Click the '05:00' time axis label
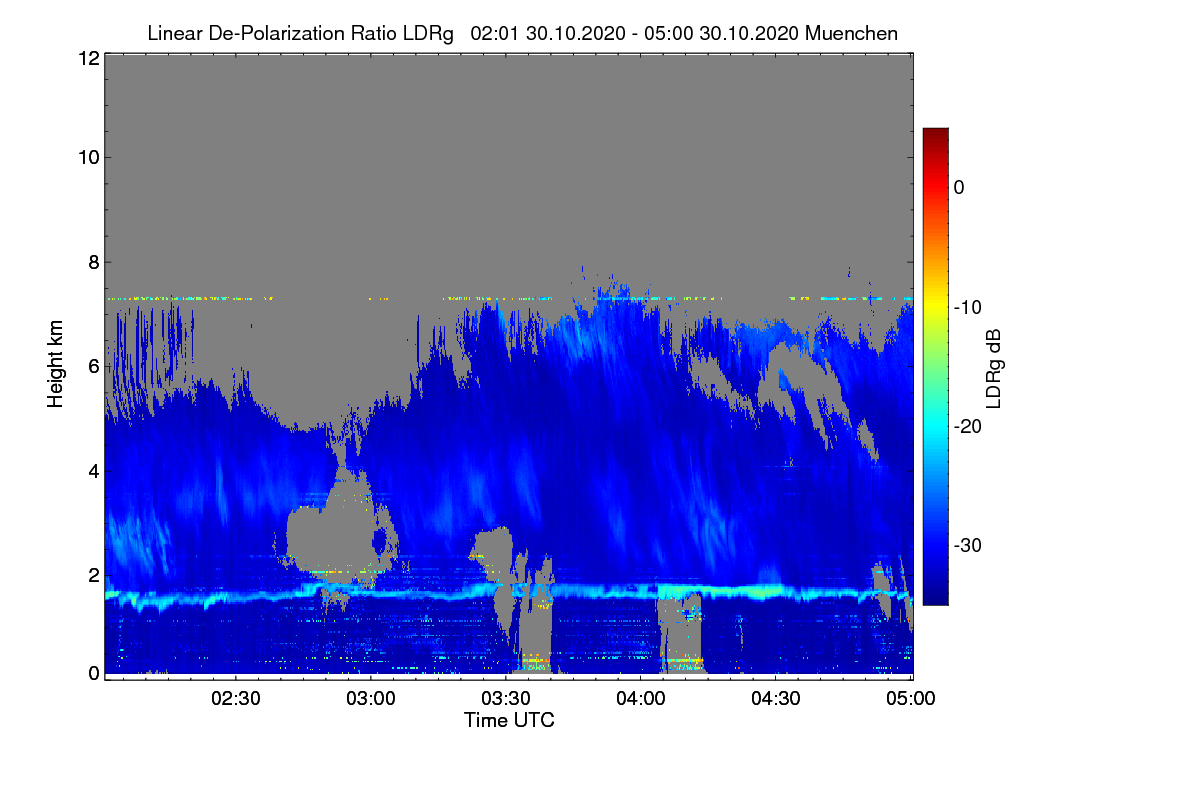1200x800 pixels. click(x=911, y=698)
